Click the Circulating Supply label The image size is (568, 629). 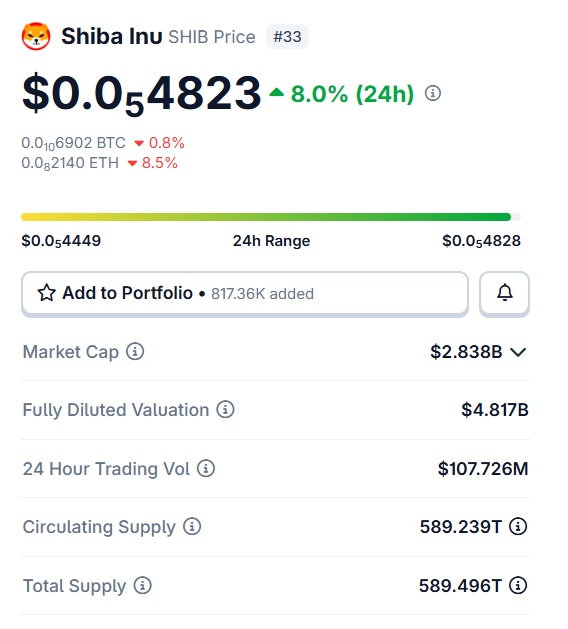click(x=99, y=527)
